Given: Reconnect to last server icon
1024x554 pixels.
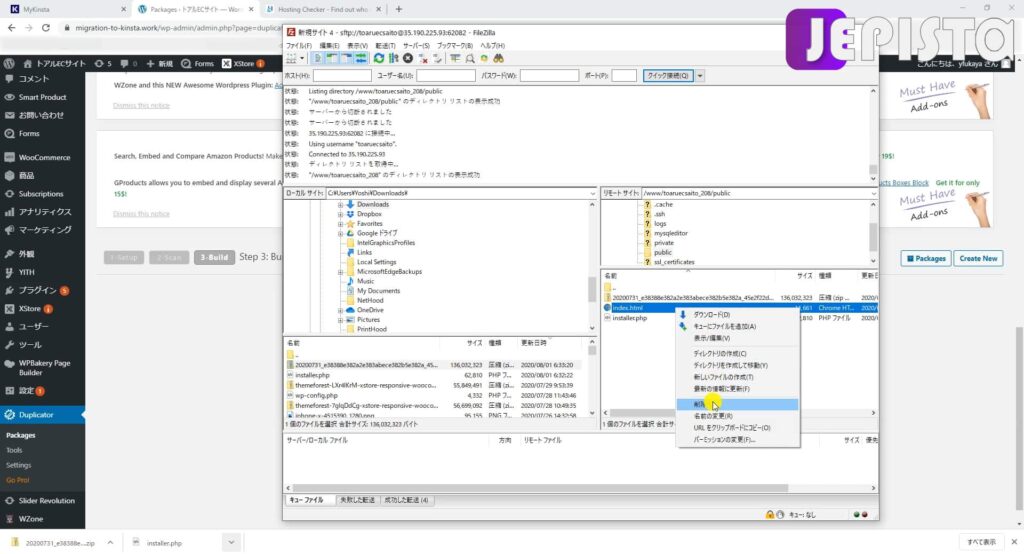Looking at the screenshot, I should (438, 59).
